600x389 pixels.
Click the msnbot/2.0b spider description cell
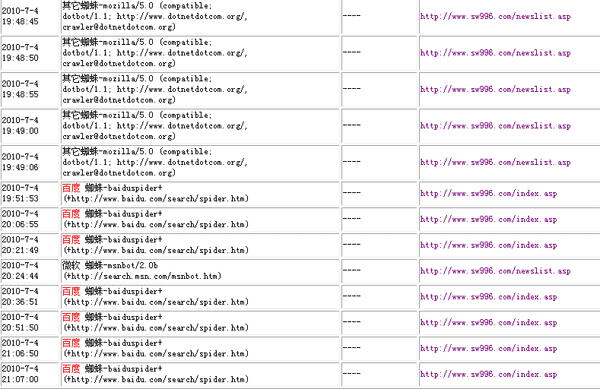(200, 271)
